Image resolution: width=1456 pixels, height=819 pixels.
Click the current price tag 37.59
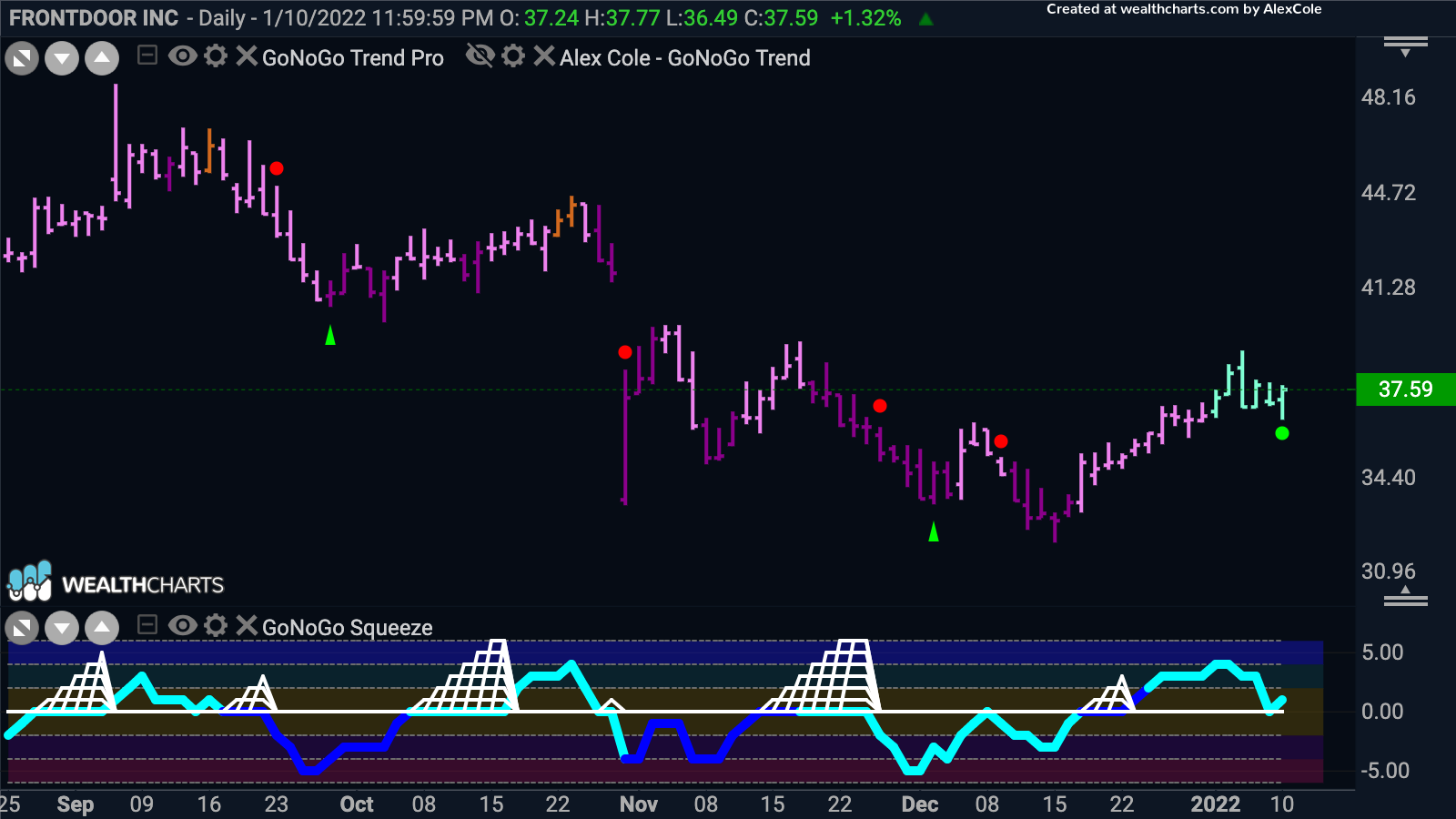[x=1406, y=389]
